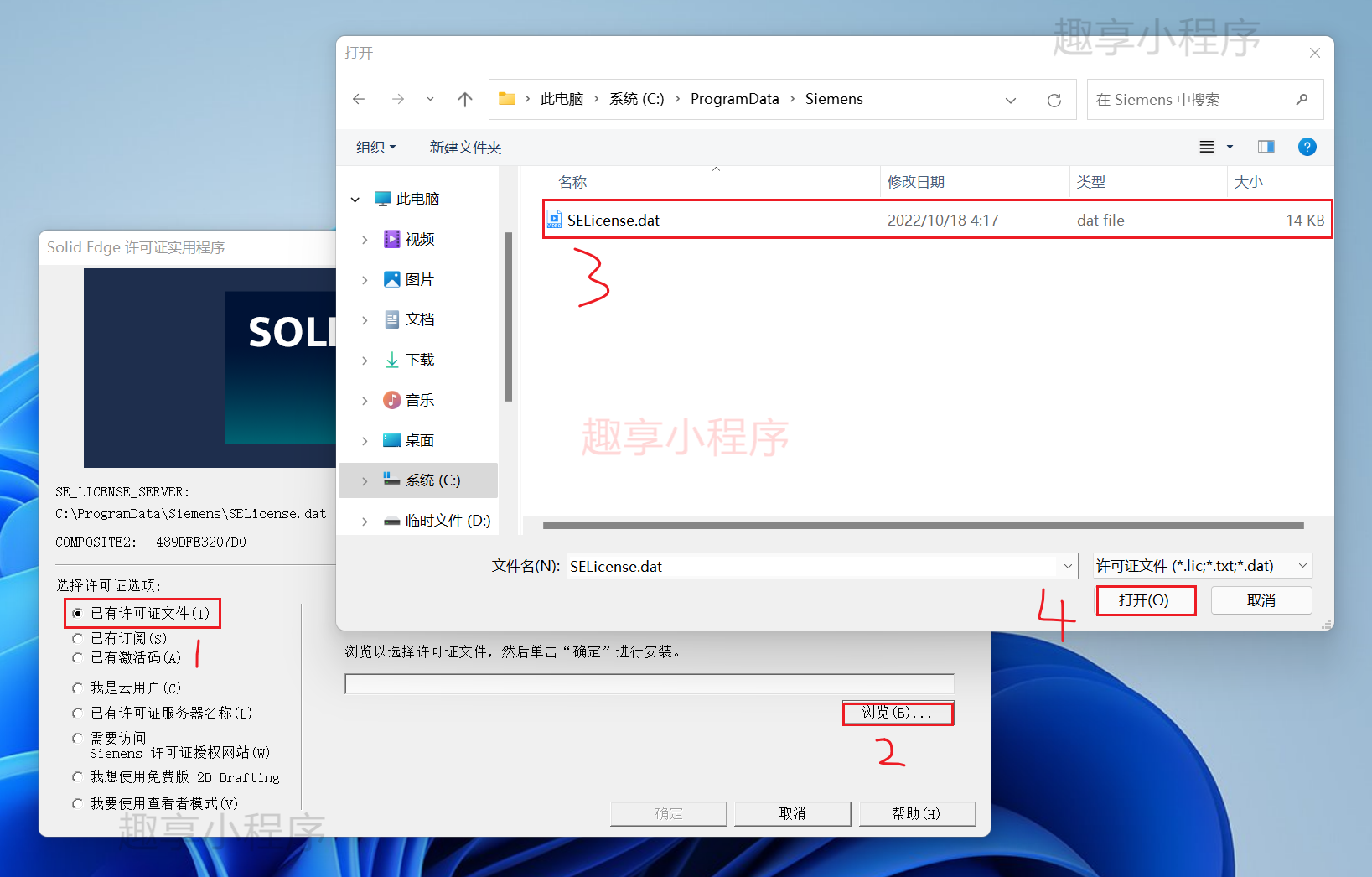
Task: Expand the 音乐 folder node
Action: pos(365,401)
